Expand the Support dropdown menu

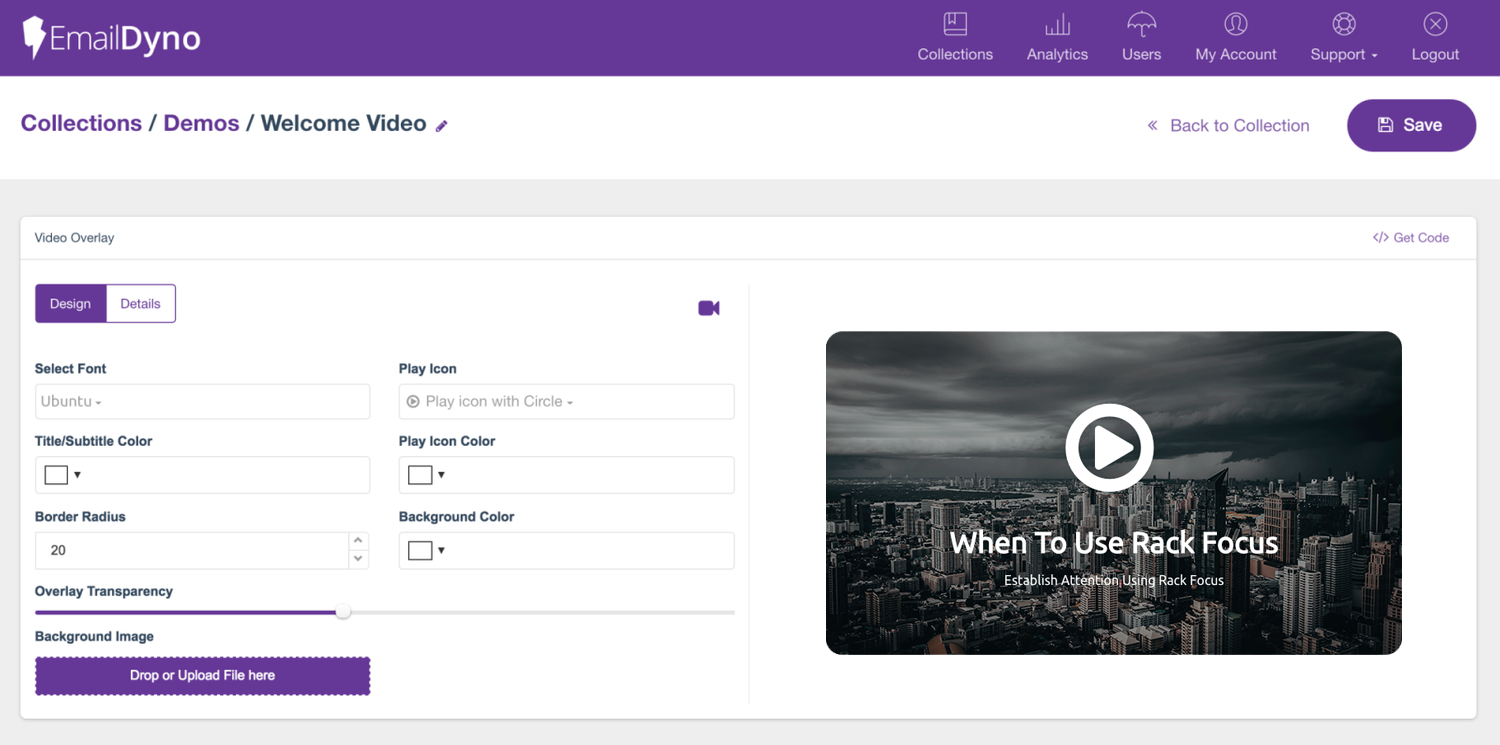[x=1343, y=38]
